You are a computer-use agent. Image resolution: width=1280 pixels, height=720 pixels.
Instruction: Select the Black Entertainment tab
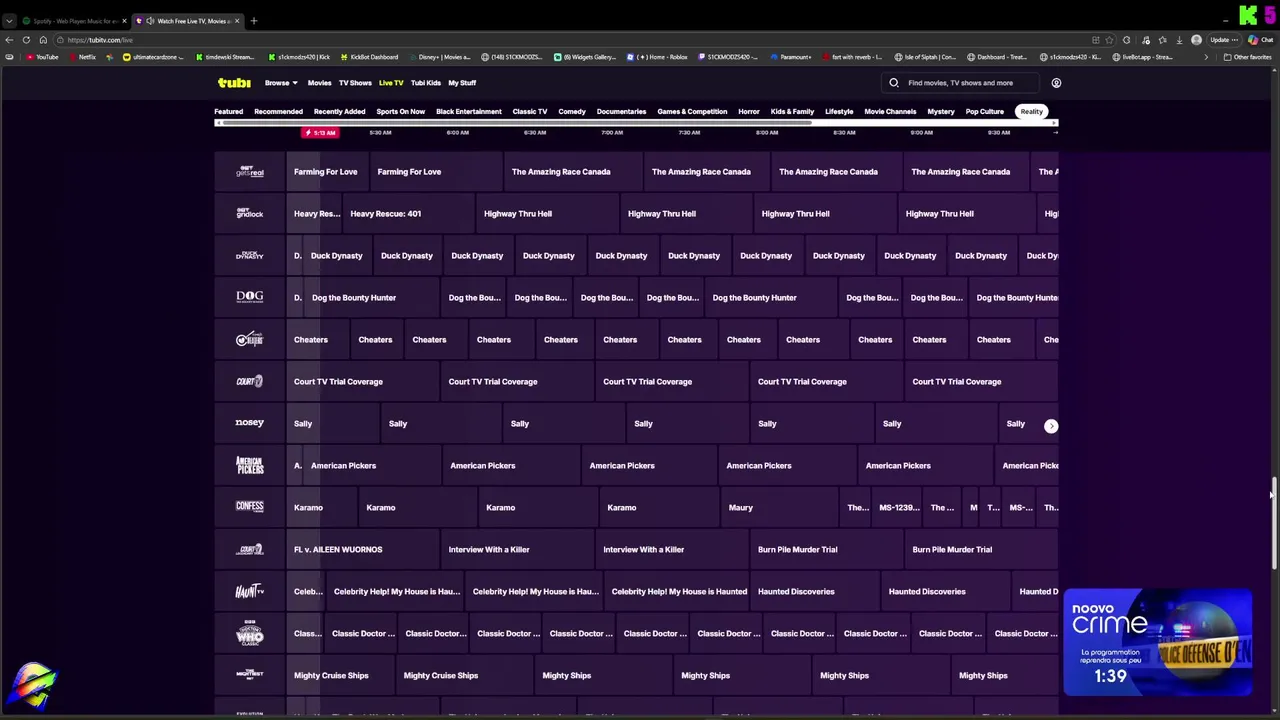click(469, 111)
